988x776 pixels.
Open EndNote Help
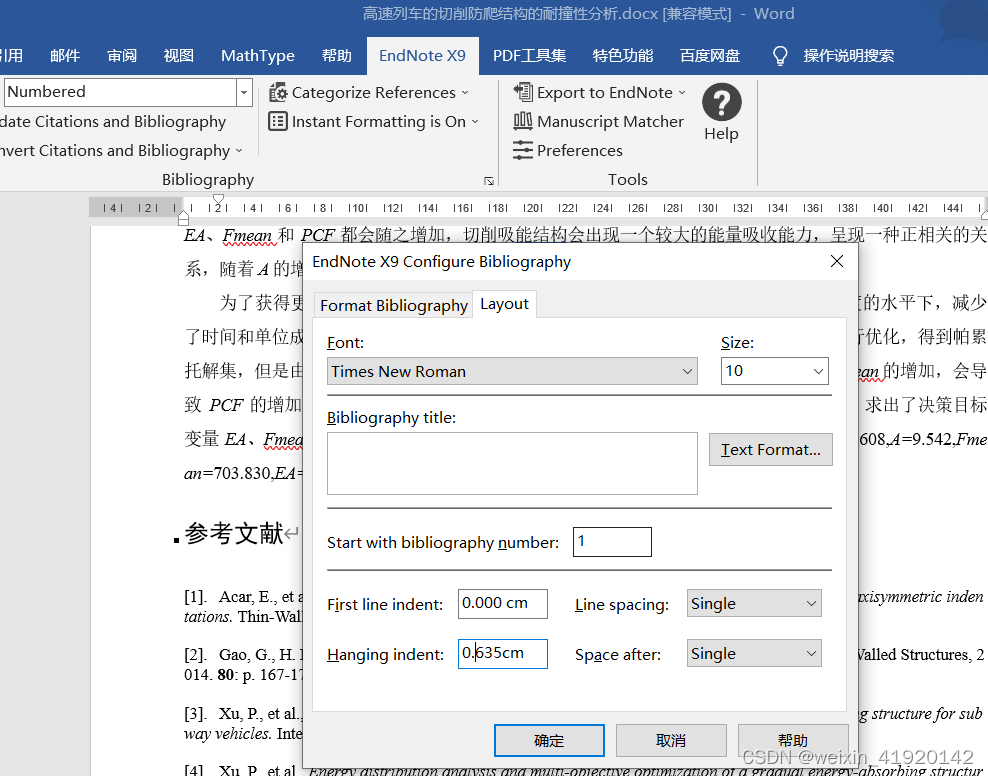(721, 113)
